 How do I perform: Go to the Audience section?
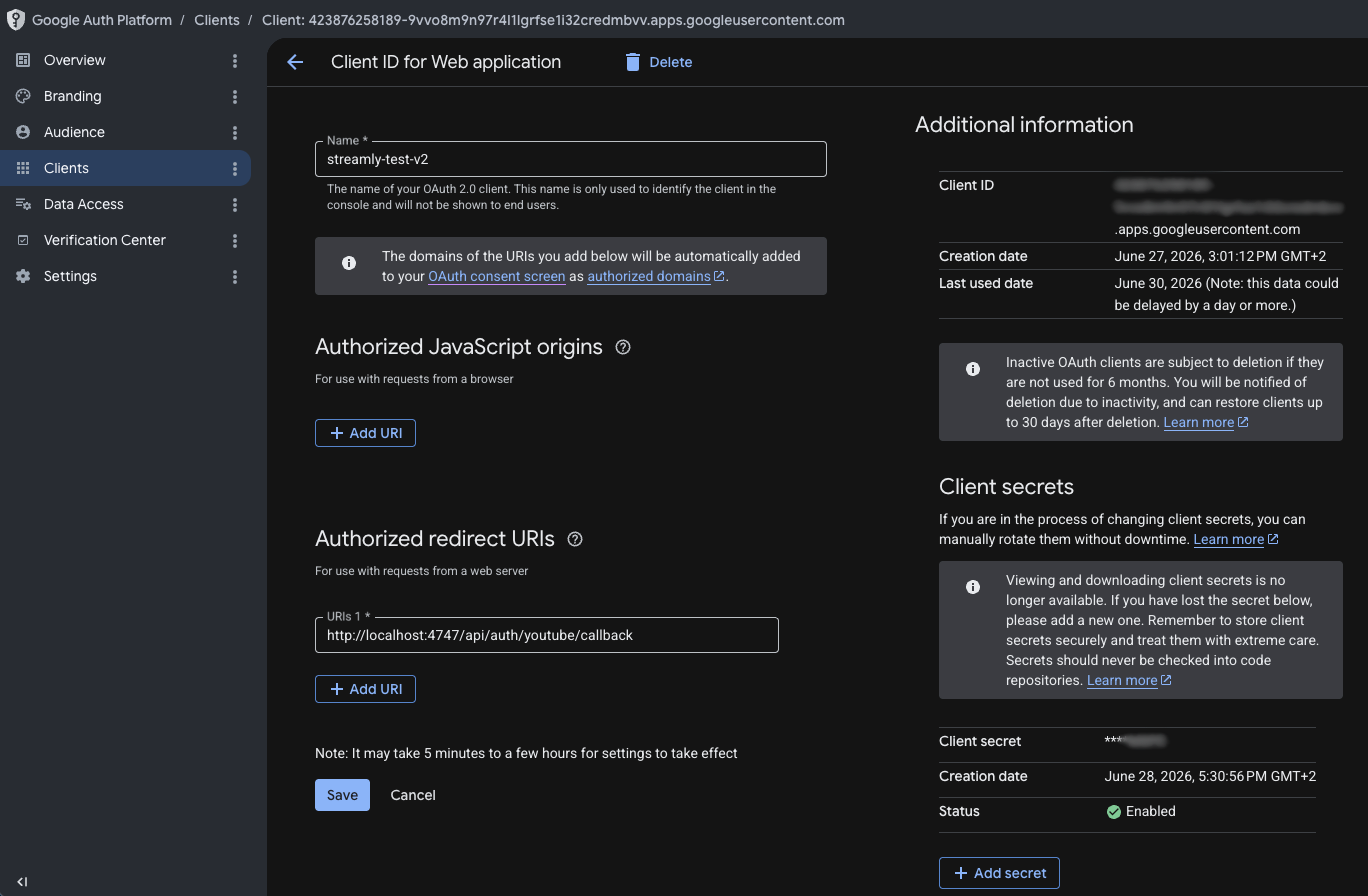[x=74, y=132]
